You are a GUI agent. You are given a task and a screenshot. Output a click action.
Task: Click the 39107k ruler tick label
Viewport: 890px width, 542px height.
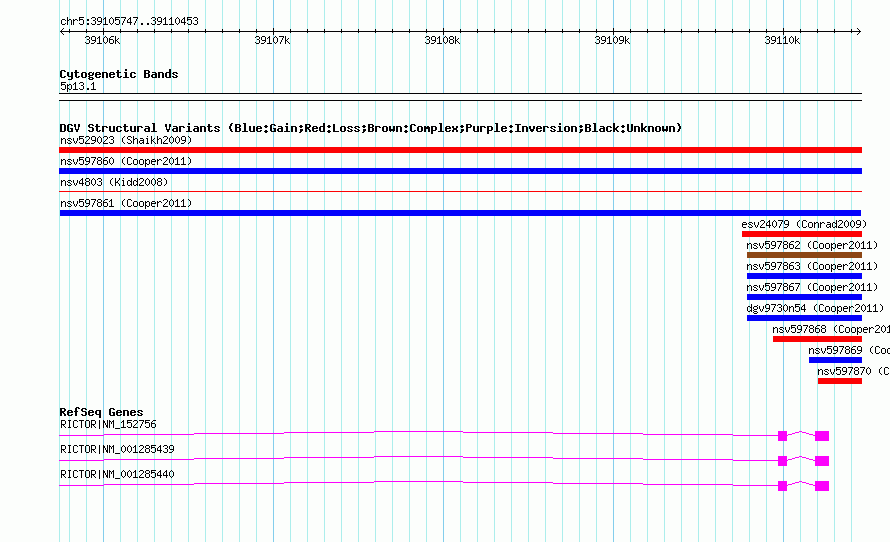272,40
